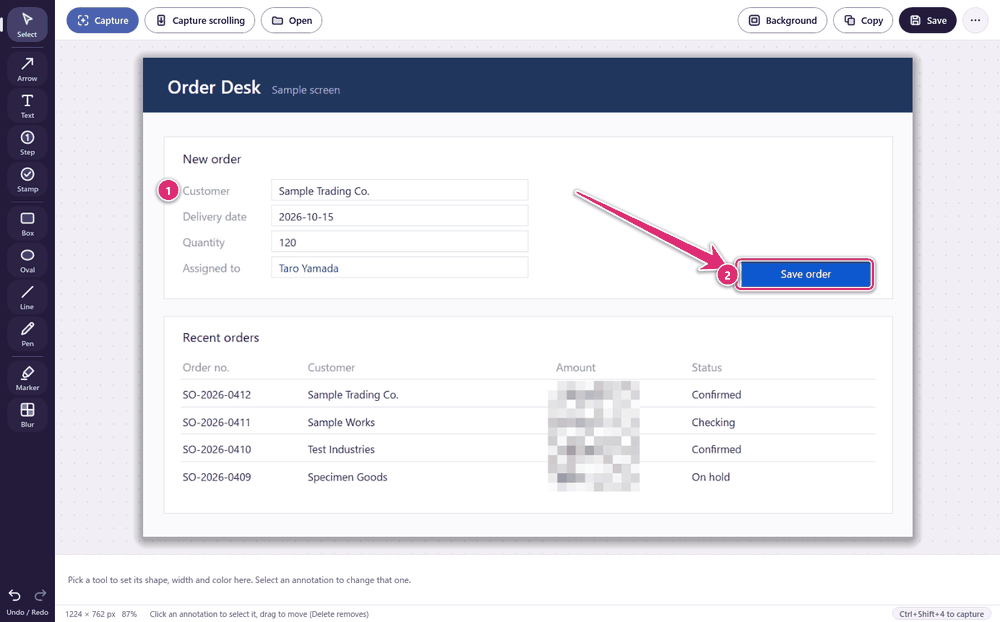Save the annotated image with Save
The width and height of the screenshot is (1000, 622).
tap(928, 20)
